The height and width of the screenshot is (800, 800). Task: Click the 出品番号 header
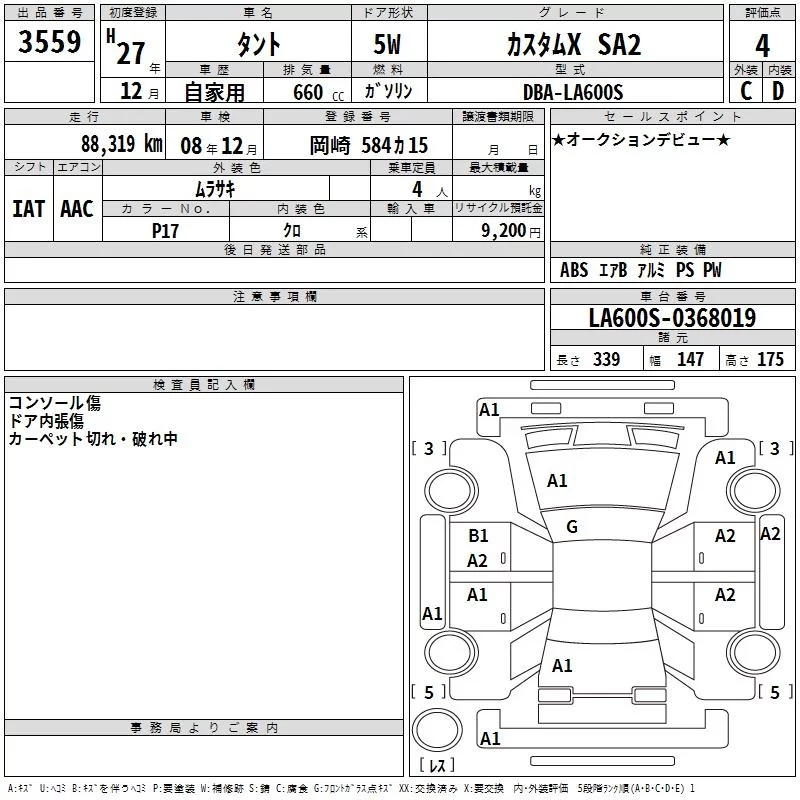[49, 13]
